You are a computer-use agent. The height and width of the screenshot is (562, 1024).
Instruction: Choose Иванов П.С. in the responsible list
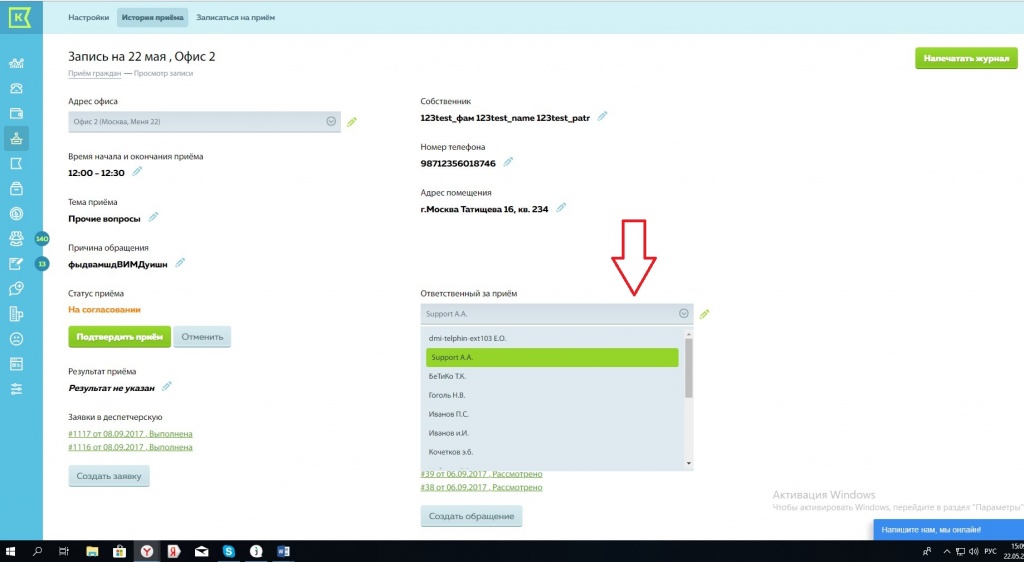coord(448,414)
